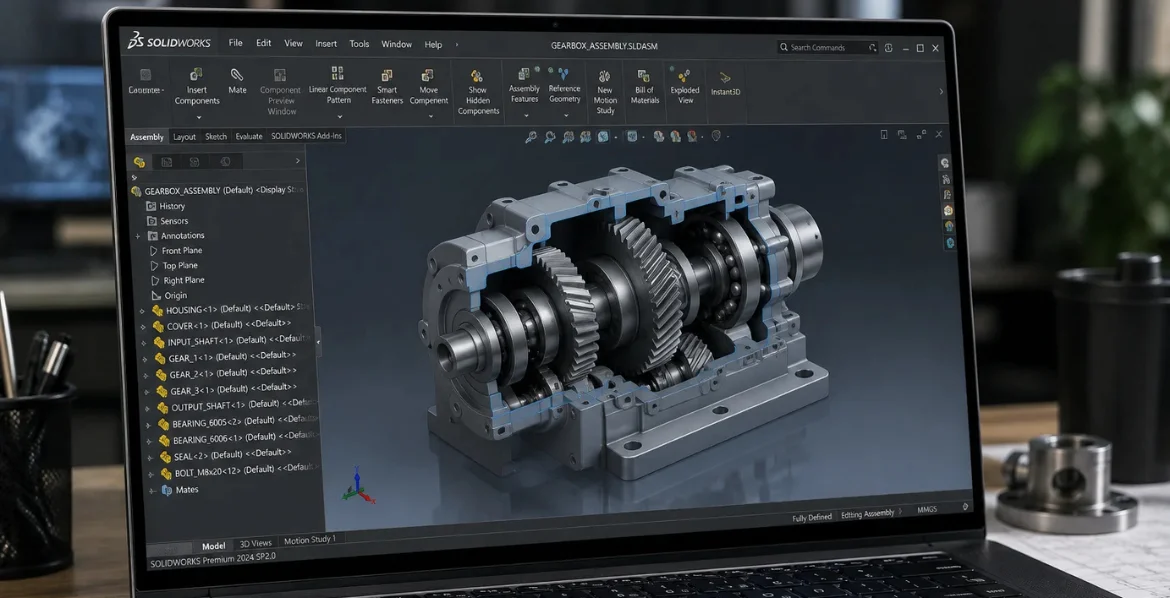Expand the GEAR_1<1> component node
1170x598 pixels.
(146, 359)
